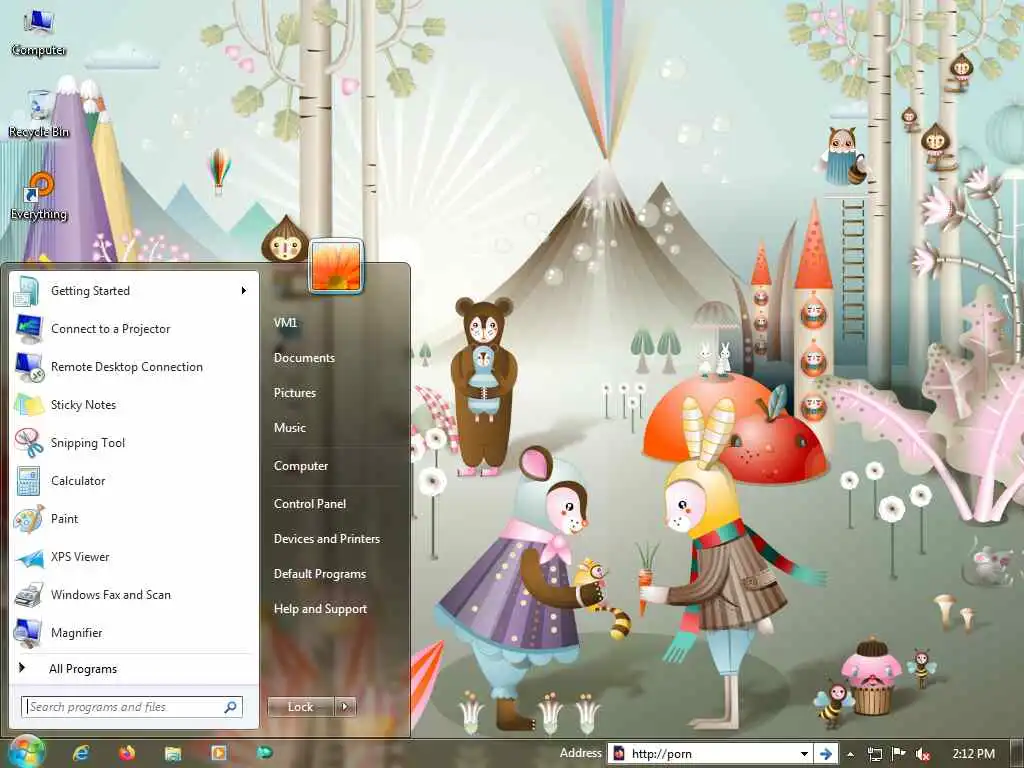Click the Lock button
Viewport: 1024px width, 768px height.
tap(300, 707)
